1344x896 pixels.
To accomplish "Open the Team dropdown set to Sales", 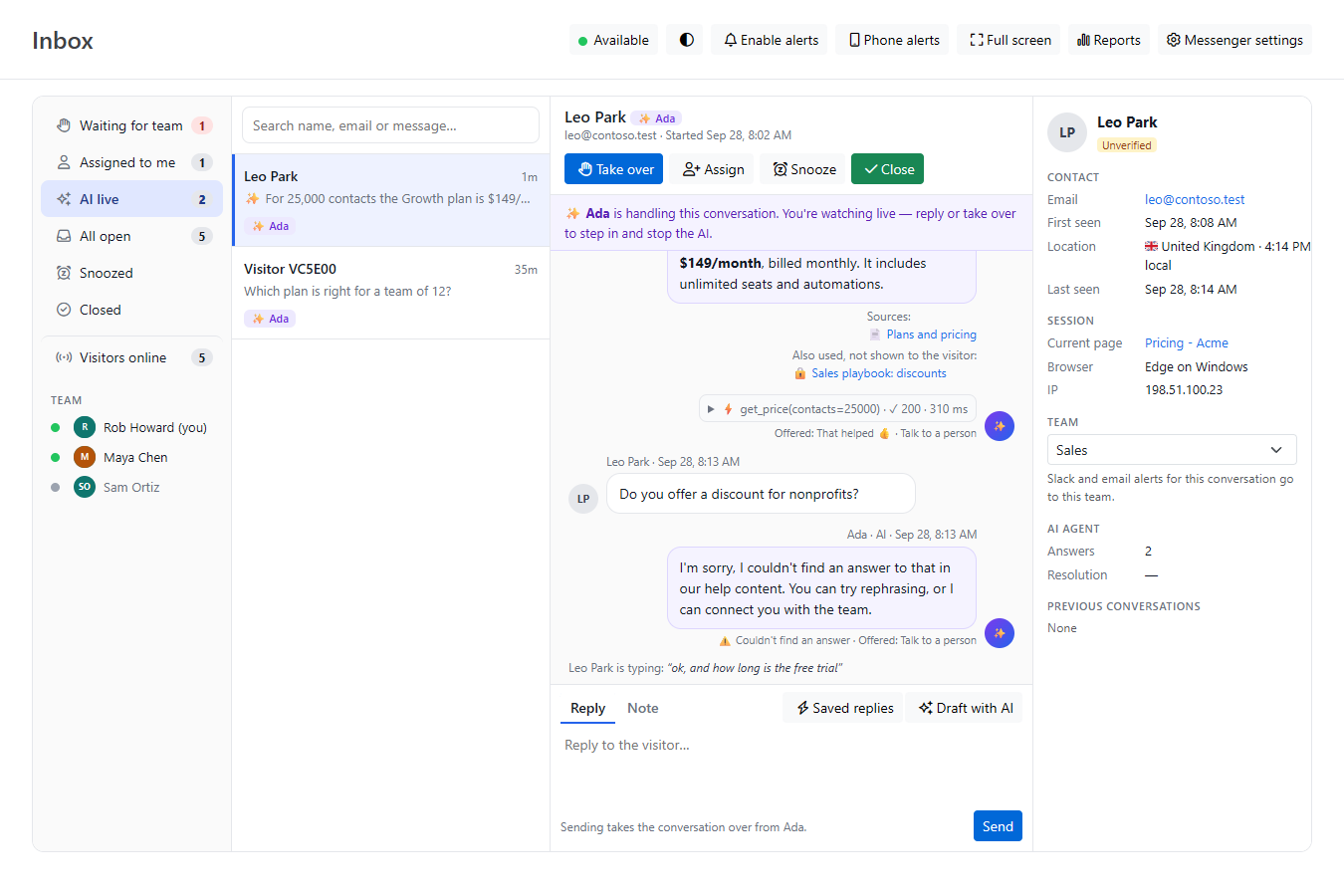I will [1172, 450].
